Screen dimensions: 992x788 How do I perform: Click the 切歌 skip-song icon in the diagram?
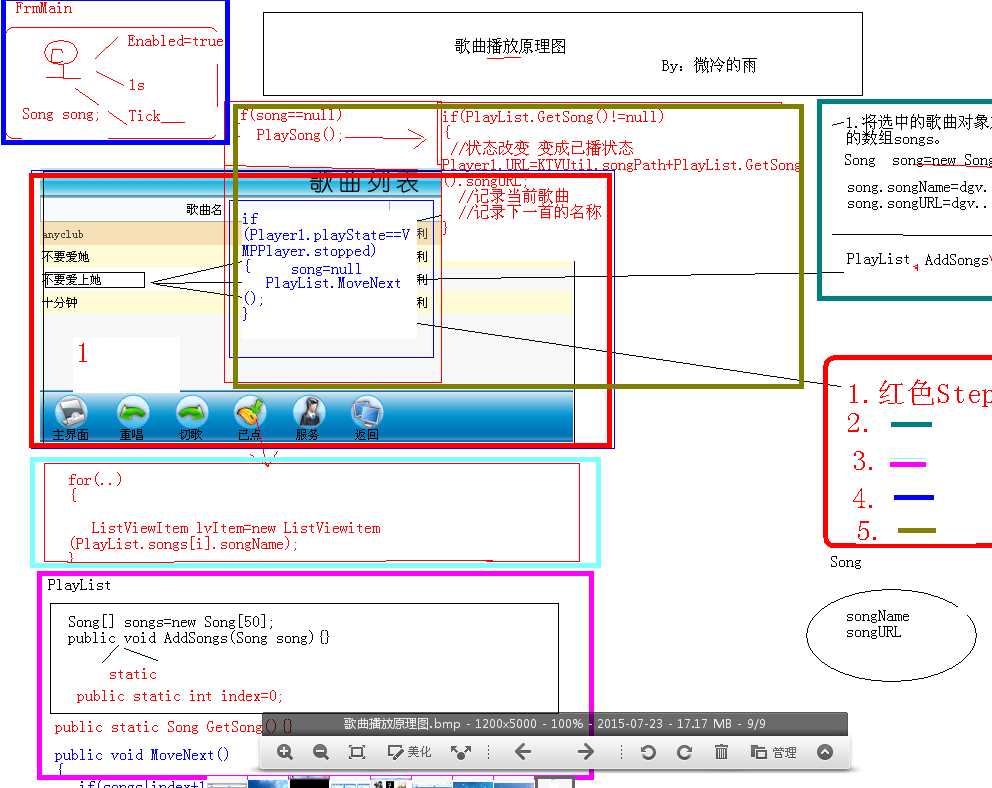[x=191, y=417]
